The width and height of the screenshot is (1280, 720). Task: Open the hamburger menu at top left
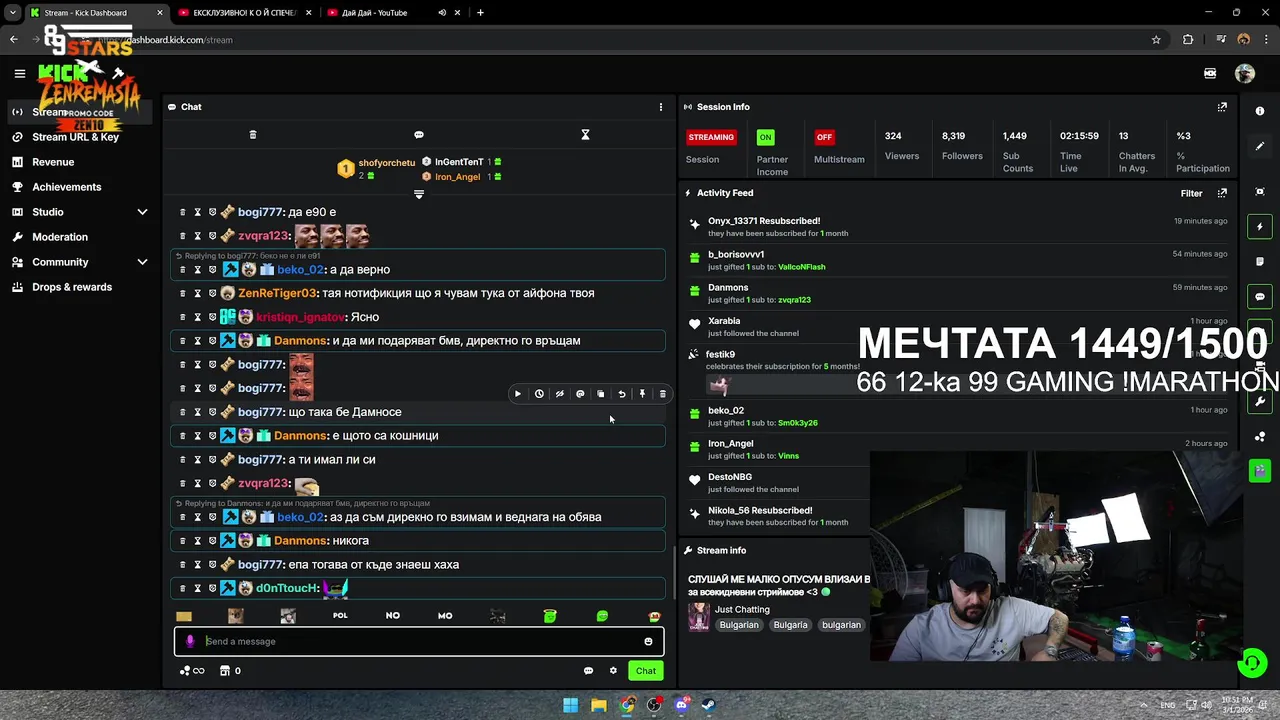coord(19,73)
